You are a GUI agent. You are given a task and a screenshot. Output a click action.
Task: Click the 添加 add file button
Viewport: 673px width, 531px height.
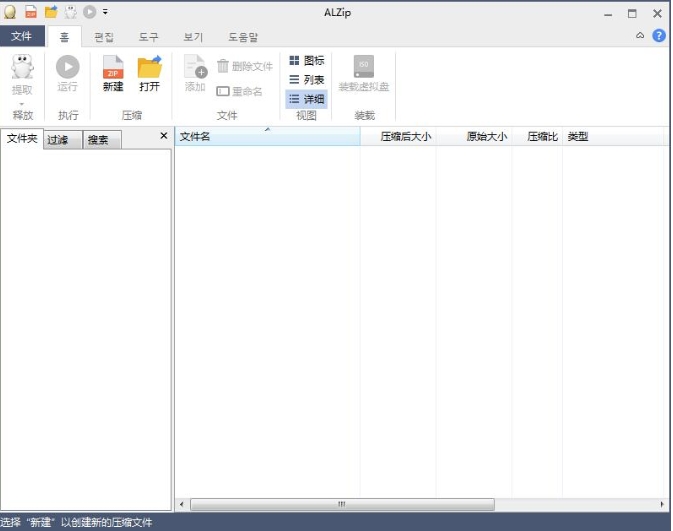pos(195,73)
